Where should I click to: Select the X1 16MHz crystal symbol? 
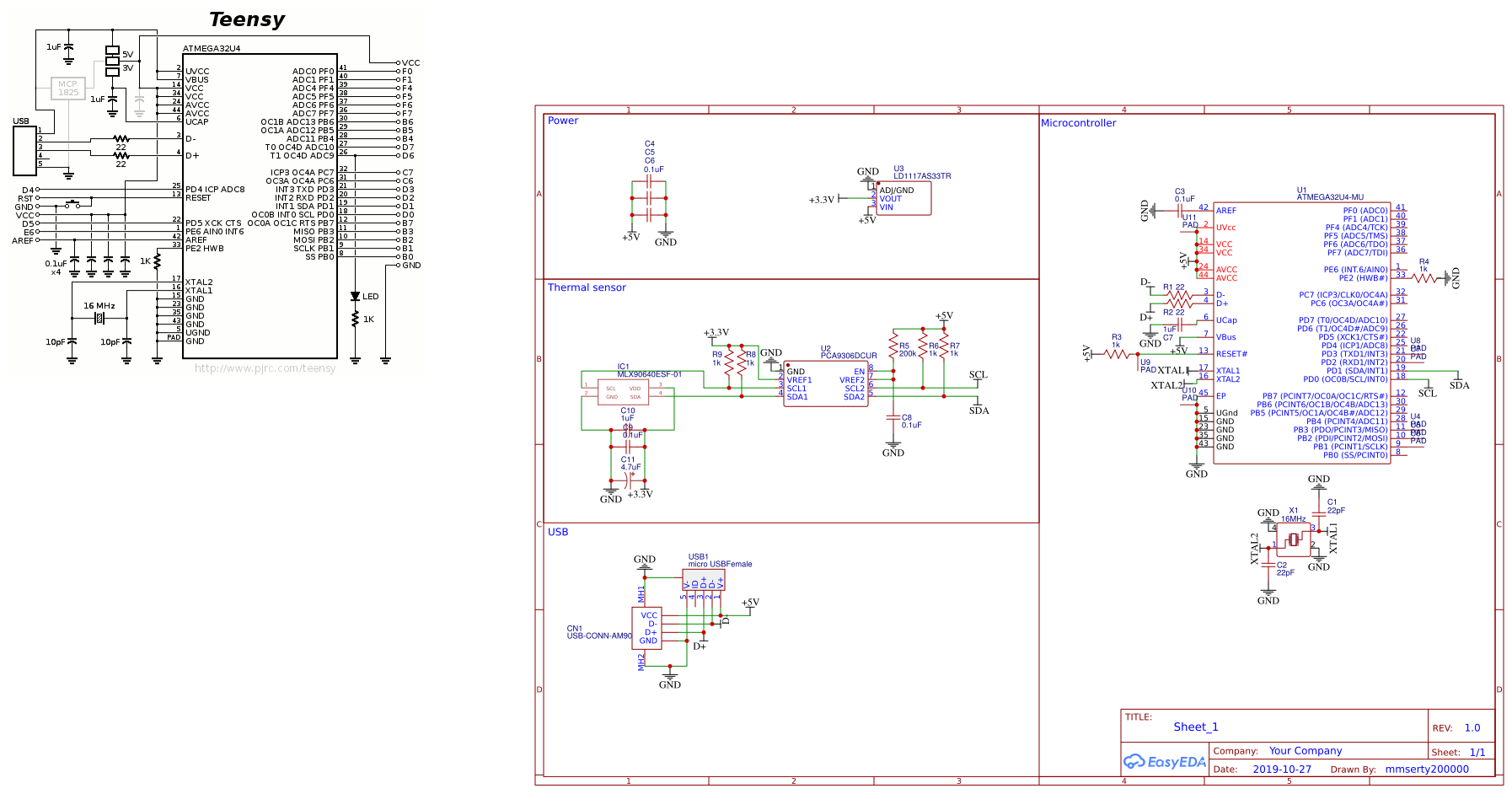1293,539
